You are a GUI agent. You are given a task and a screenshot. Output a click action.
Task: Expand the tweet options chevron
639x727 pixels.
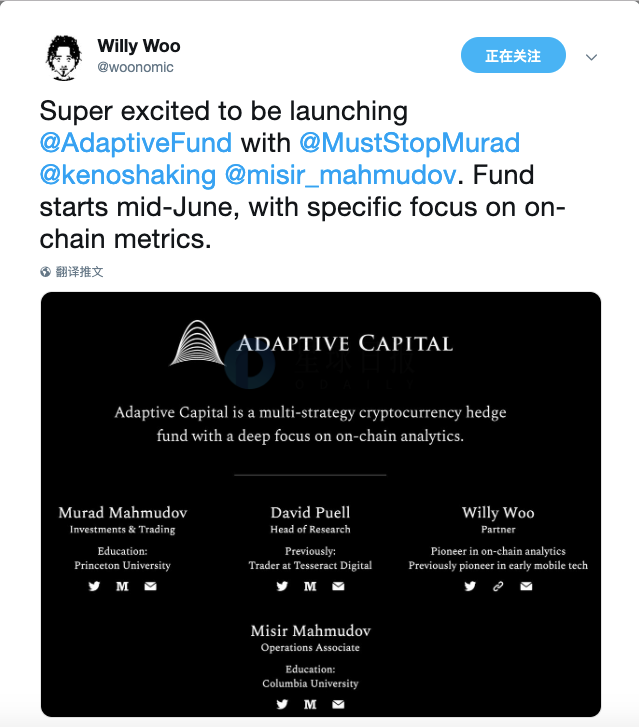click(591, 57)
